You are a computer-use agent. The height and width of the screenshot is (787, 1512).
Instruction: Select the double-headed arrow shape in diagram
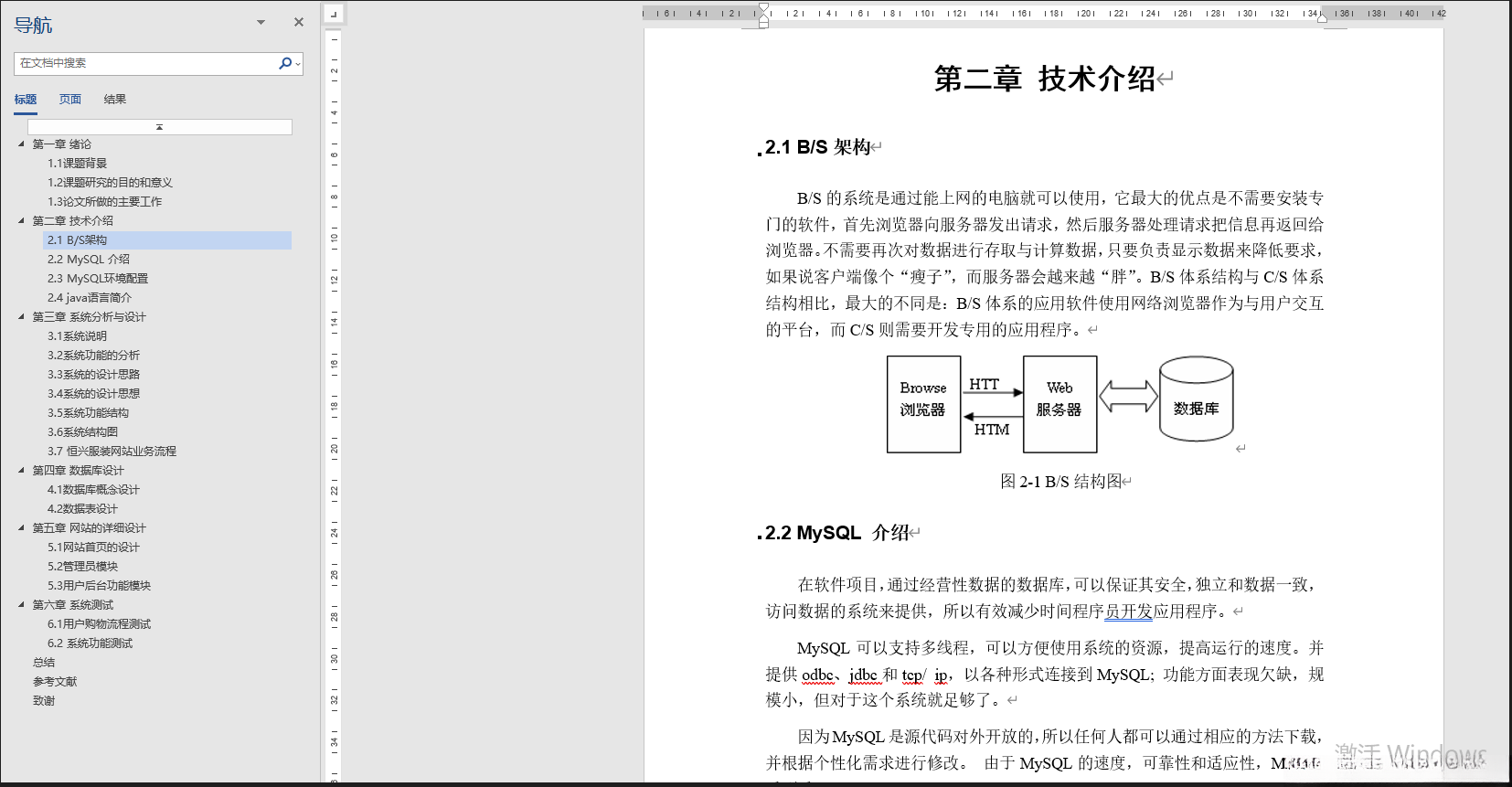point(1128,397)
